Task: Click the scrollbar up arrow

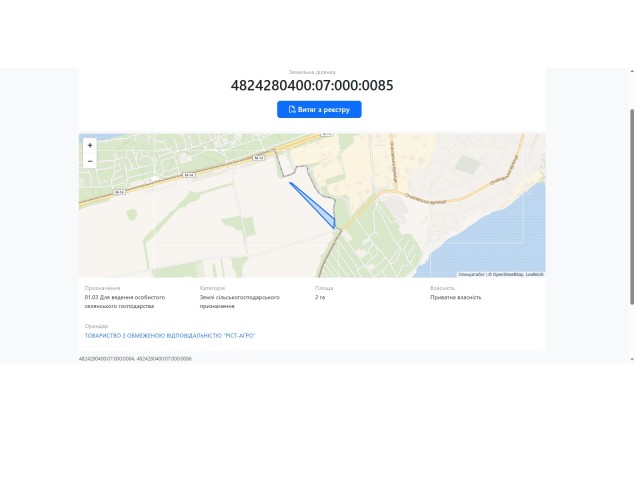Action: (x=632, y=71)
